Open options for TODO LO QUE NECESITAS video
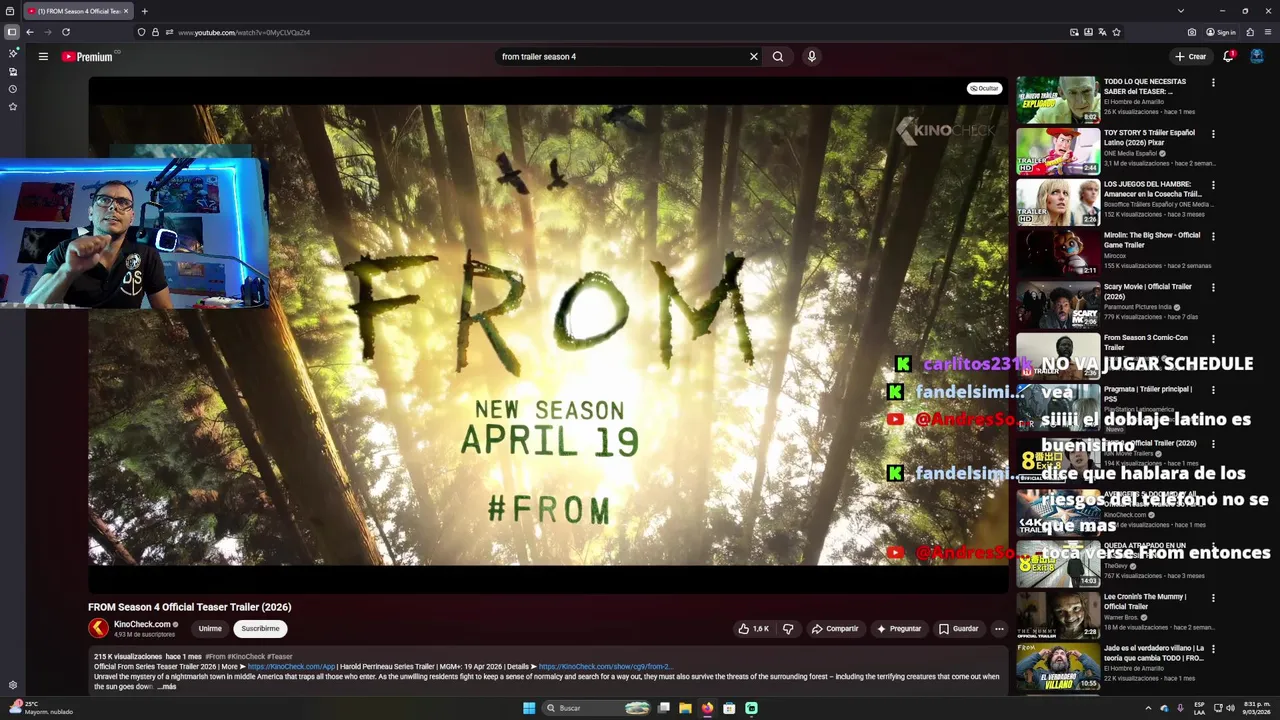 pyautogui.click(x=1213, y=83)
